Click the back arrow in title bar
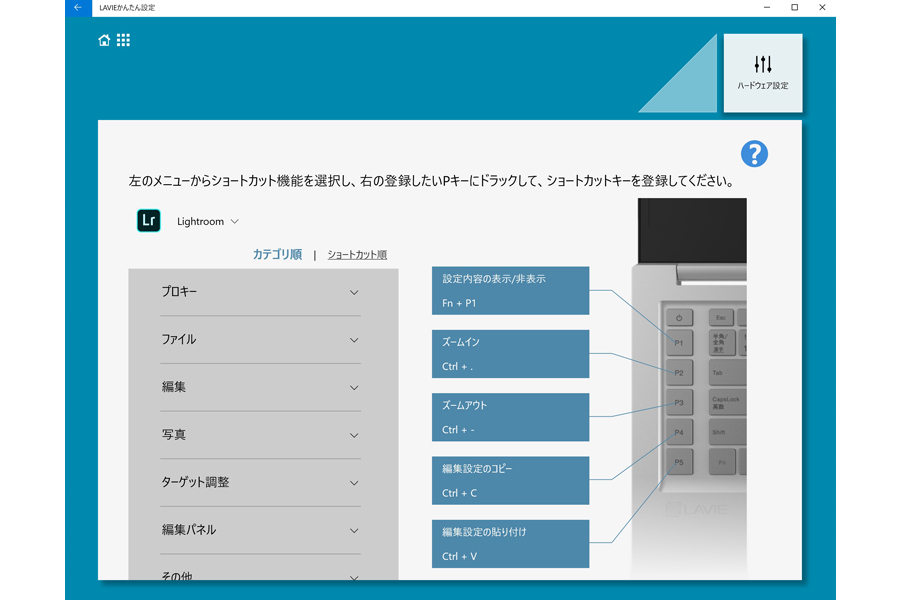This screenshot has height=600, width=900. [x=78, y=8]
